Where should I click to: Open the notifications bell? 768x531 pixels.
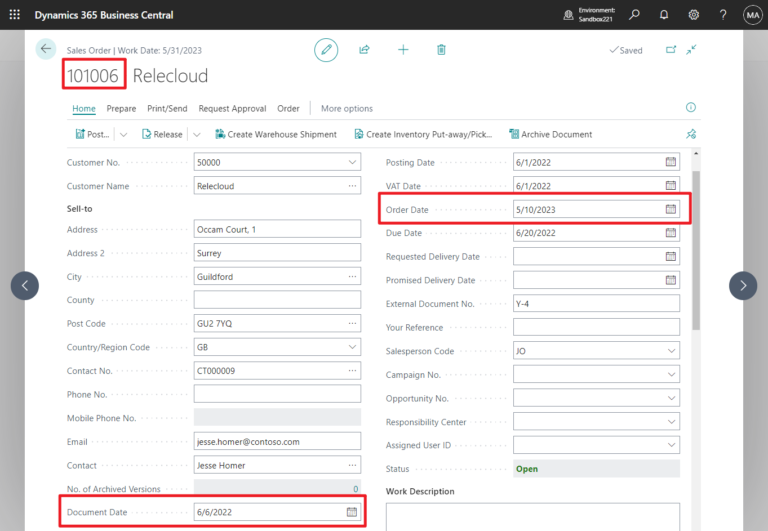coord(664,15)
